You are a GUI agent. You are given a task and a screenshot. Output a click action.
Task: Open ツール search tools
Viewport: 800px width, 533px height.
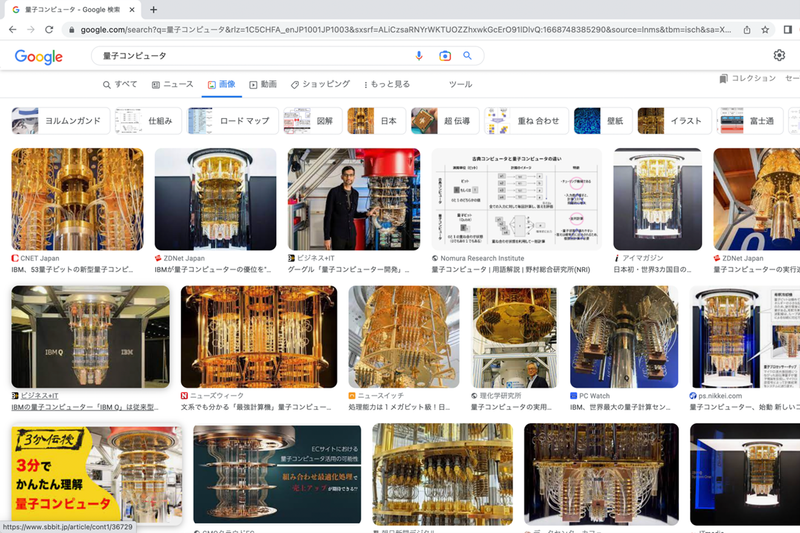coord(460,84)
